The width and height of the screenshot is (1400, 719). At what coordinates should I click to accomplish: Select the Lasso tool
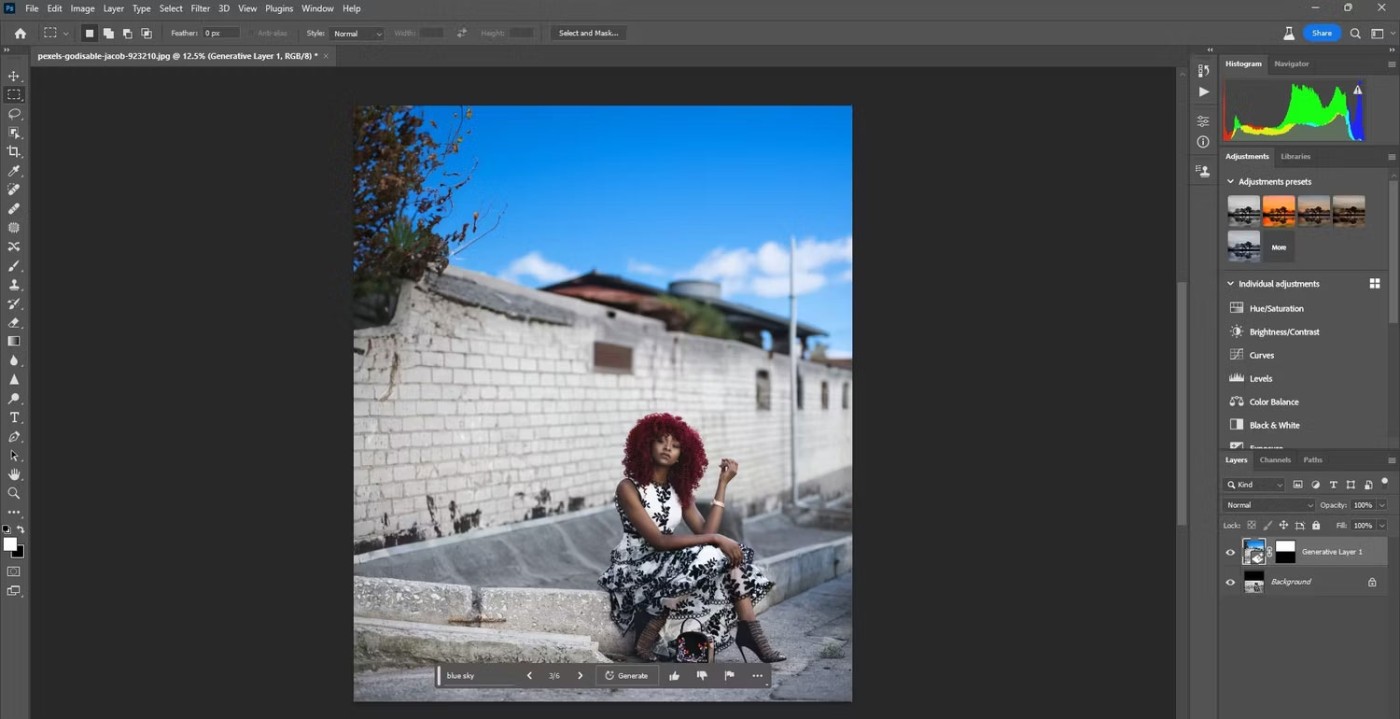coord(14,114)
